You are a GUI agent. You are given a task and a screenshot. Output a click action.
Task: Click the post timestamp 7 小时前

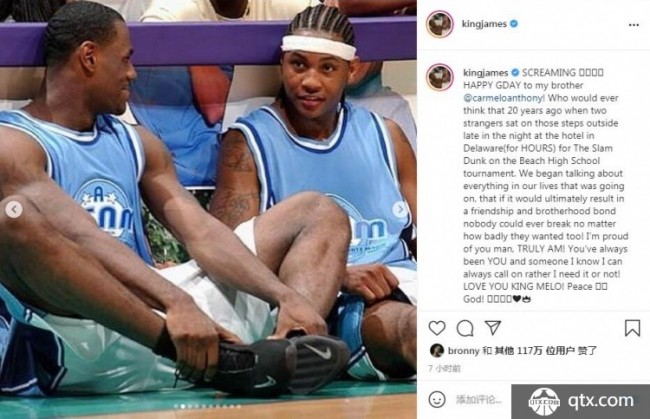tap(444, 368)
